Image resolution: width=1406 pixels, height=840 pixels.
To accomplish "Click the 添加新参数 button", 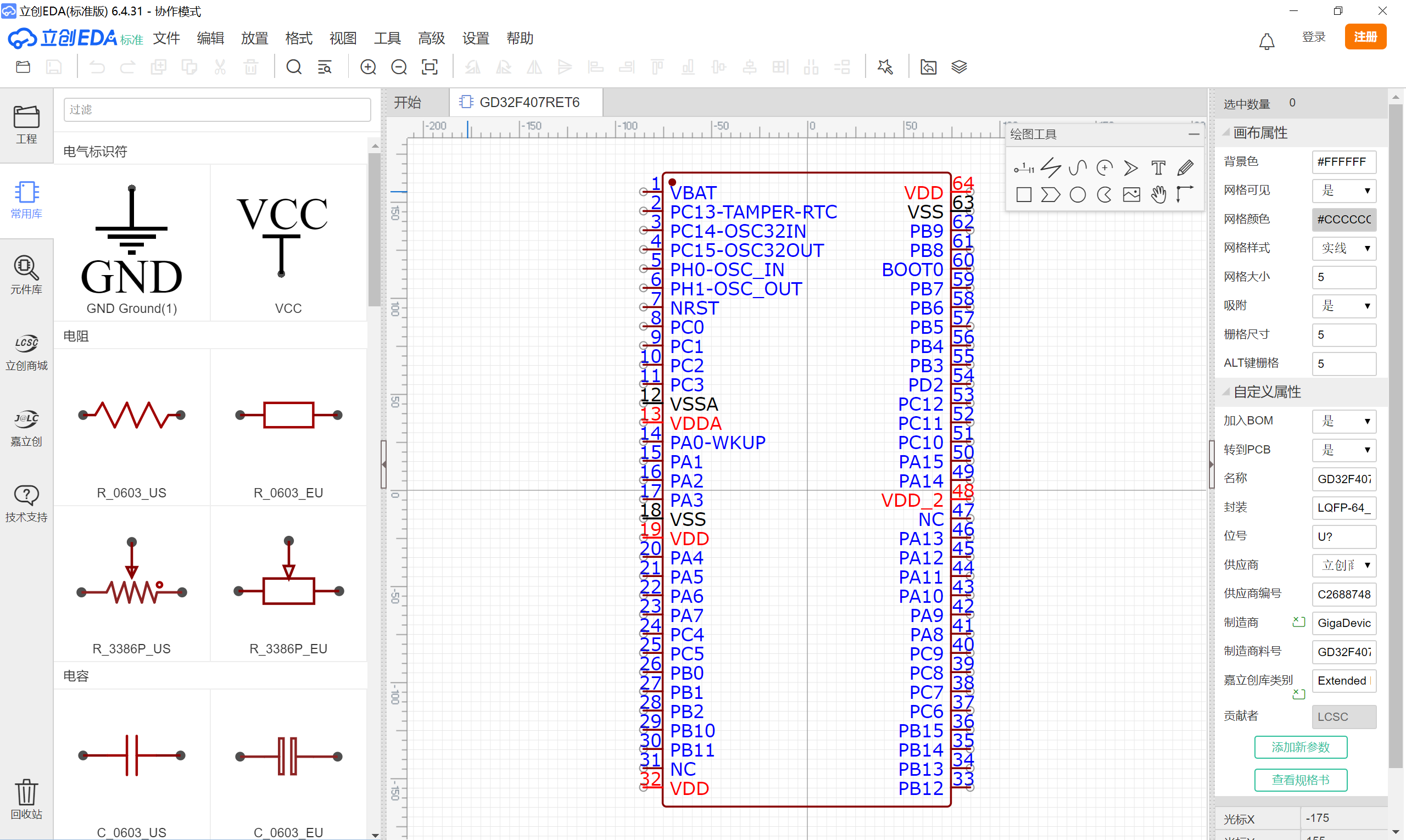I will tap(1301, 747).
